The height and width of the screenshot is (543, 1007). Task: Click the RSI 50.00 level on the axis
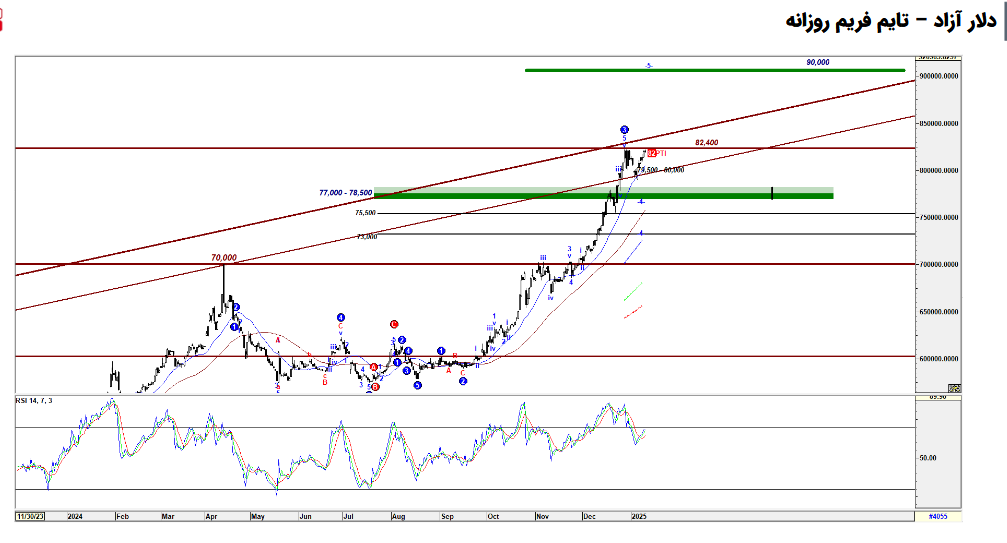pyautogui.click(x=928, y=458)
